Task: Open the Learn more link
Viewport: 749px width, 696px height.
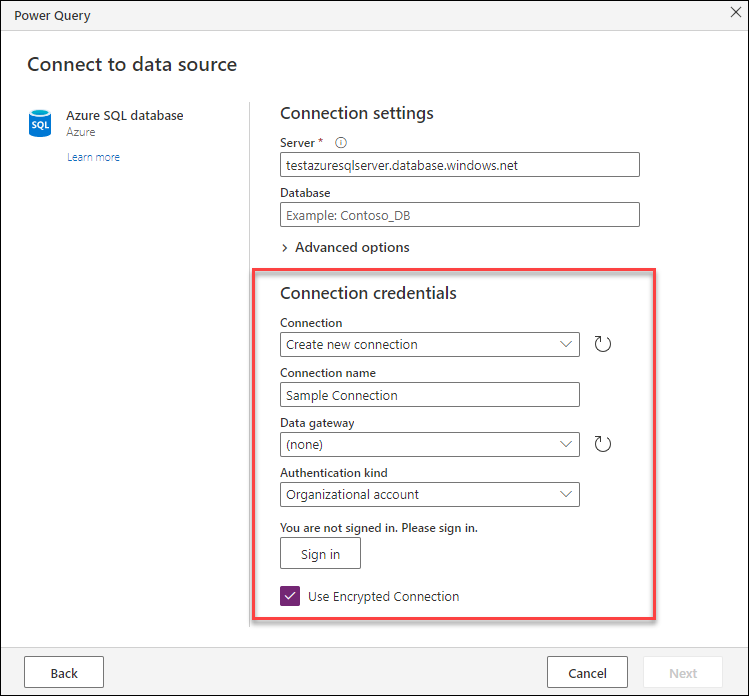Action: [93, 157]
